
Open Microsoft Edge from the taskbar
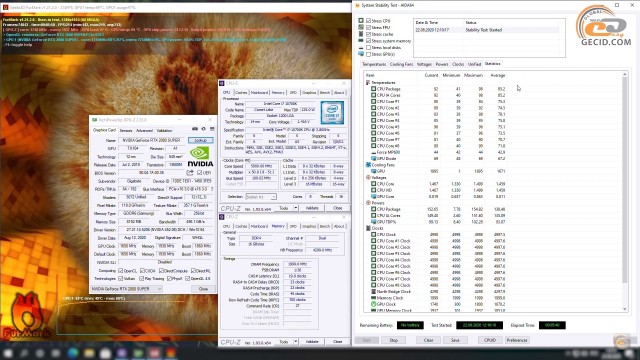73,353
